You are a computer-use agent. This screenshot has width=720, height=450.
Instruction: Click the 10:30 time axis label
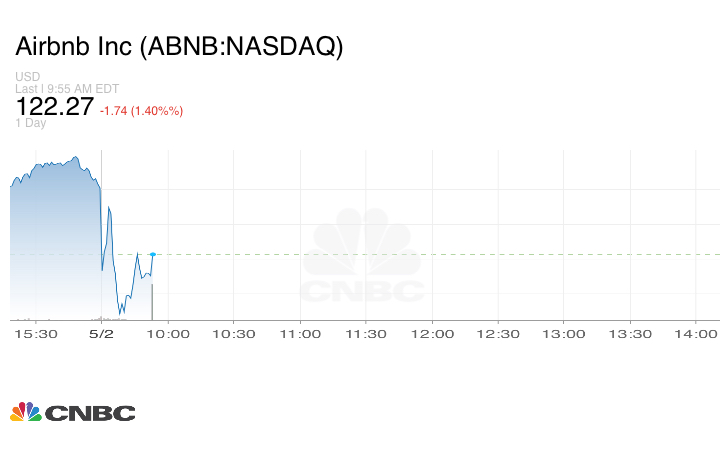[234, 334]
